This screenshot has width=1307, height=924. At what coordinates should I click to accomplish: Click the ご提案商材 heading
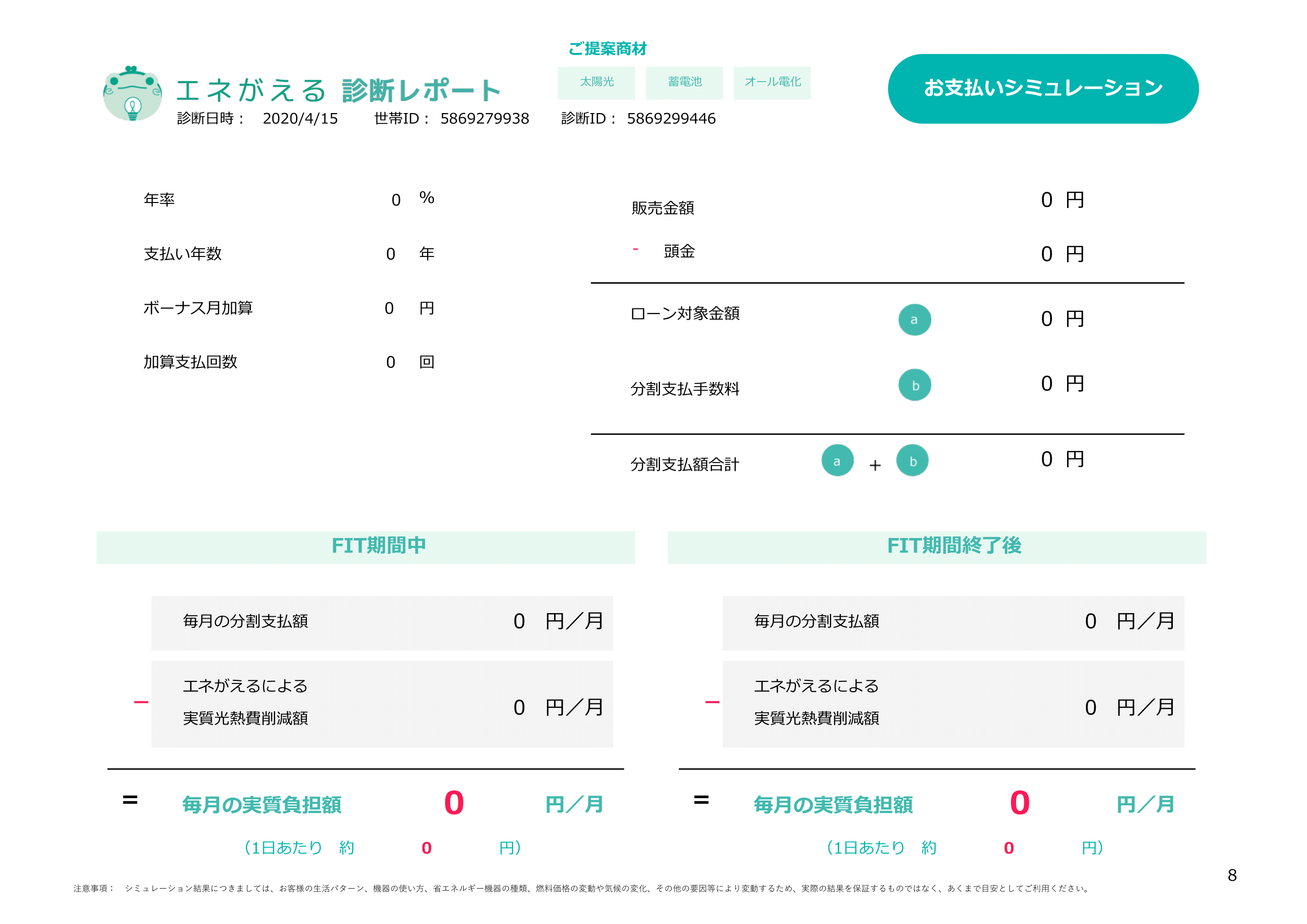pyautogui.click(x=608, y=48)
